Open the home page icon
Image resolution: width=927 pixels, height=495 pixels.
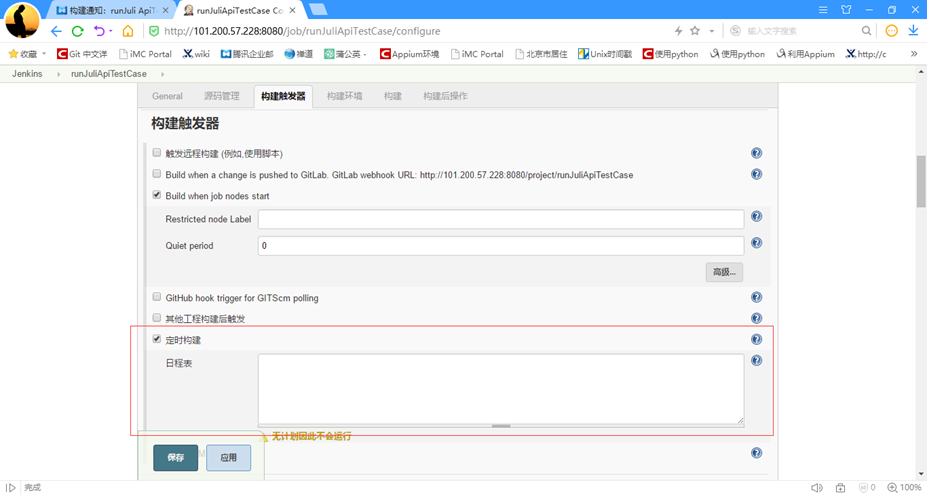[128, 31]
